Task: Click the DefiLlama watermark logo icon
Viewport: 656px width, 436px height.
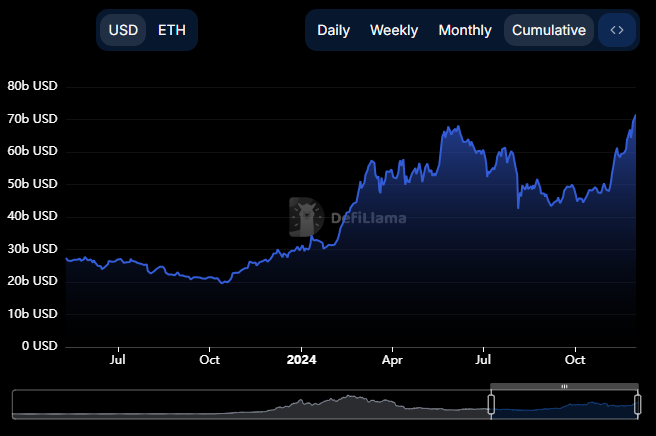Action: [x=306, y=216]
